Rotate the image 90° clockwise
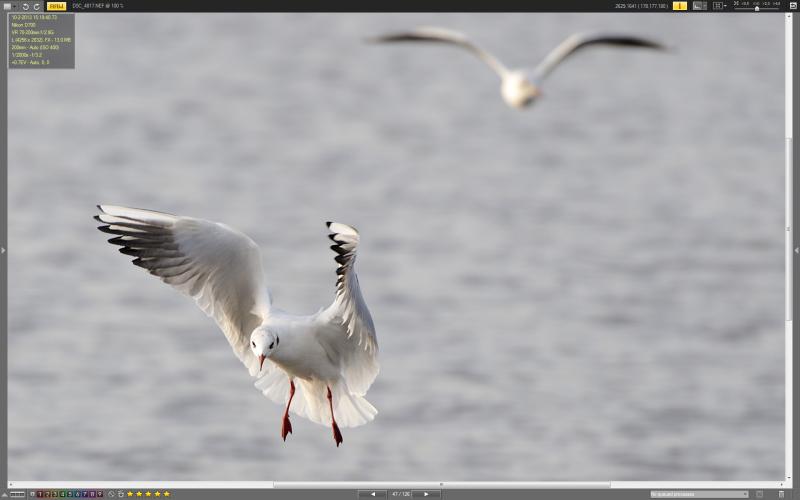 click(x=36, y=6)
